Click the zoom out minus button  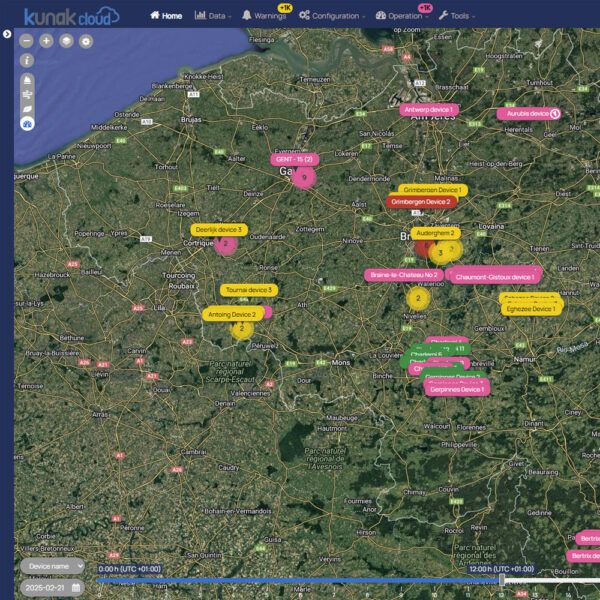coord(26,41)
